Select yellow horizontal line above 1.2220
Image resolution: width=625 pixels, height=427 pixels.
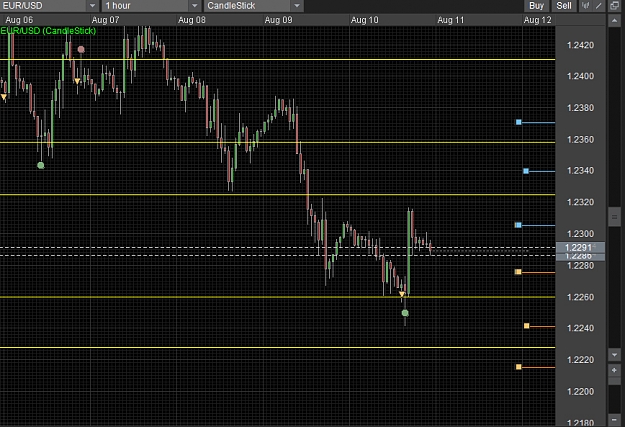(x=277, y=347)
